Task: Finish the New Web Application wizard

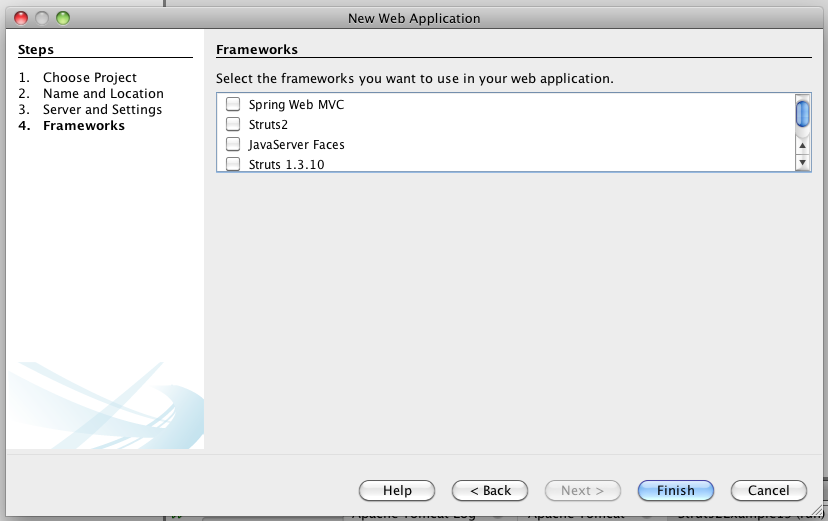Action: [x=676, y=490]
